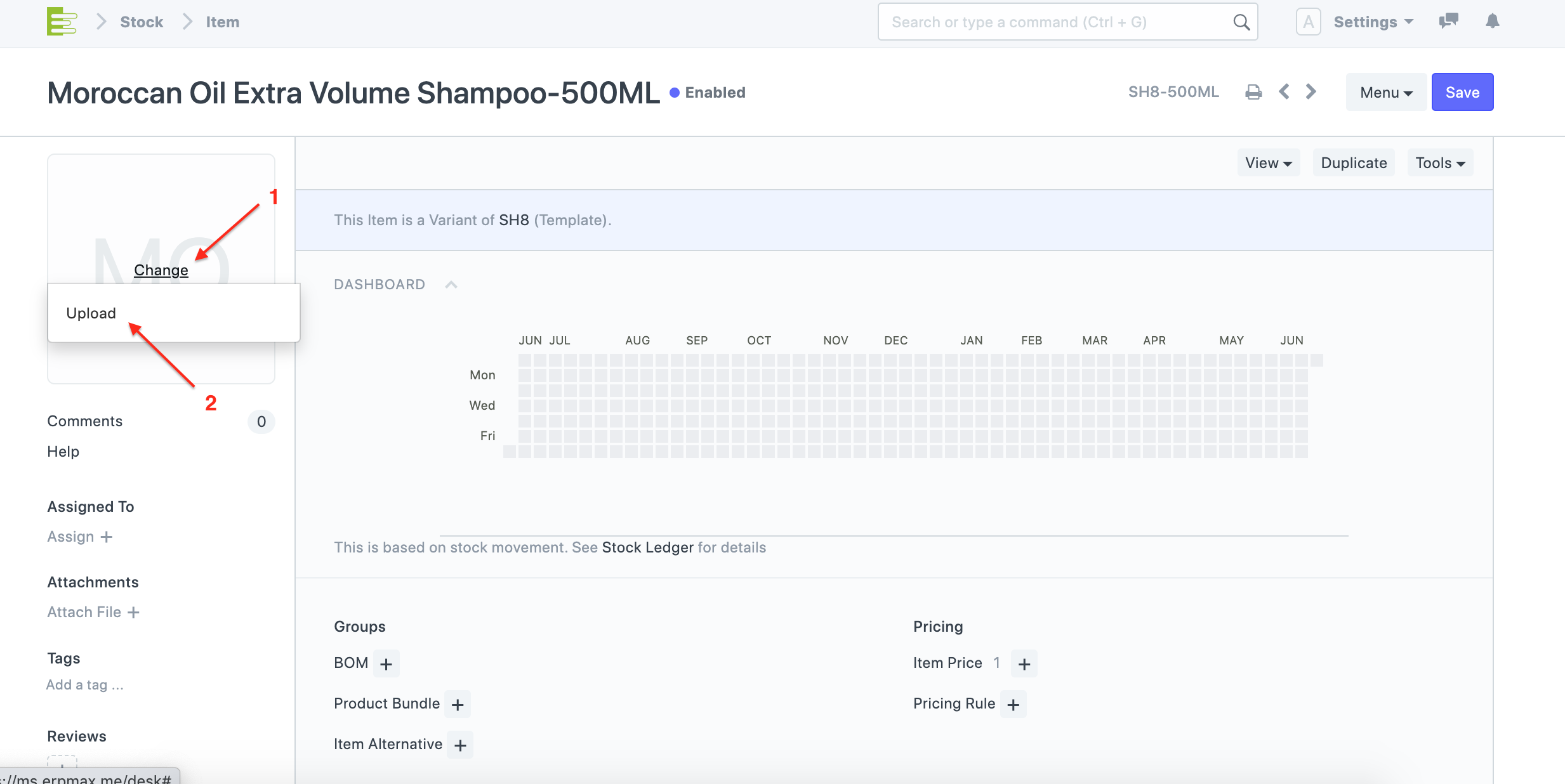Collapse the Dashboard section chevron
The width and height of the screenshot is (1565, 784).
tap(451, 285)
